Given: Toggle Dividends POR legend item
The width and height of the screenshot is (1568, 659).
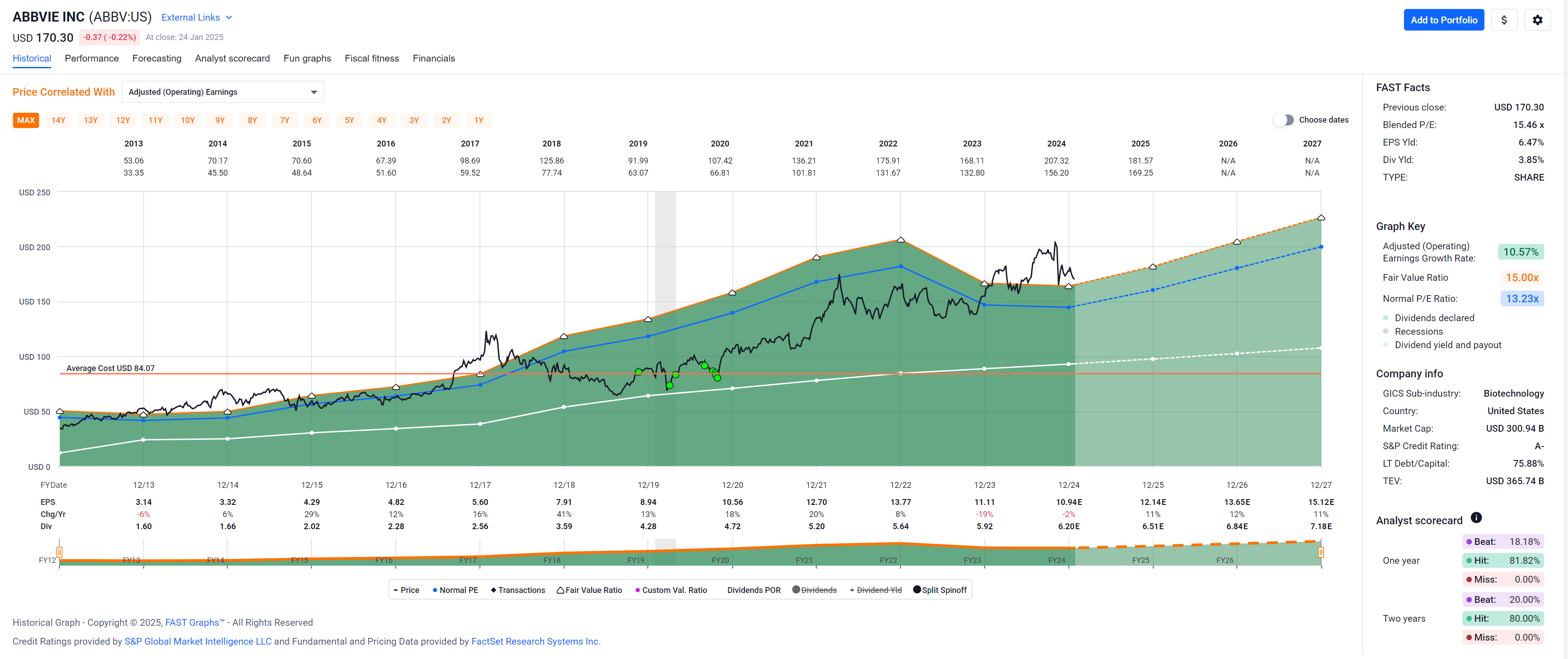Looking at the screenshot, I should pyautogui.click(x=753, y=590).
